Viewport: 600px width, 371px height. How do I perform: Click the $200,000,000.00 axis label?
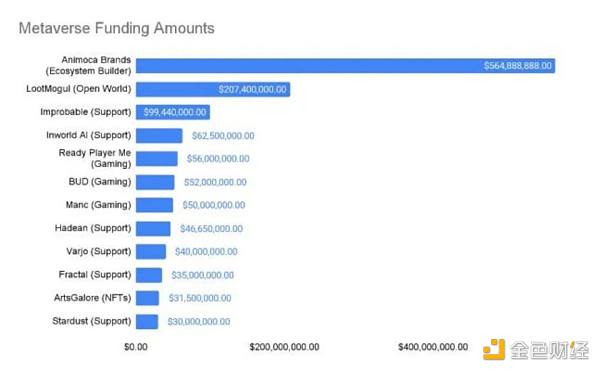point(284,347)
